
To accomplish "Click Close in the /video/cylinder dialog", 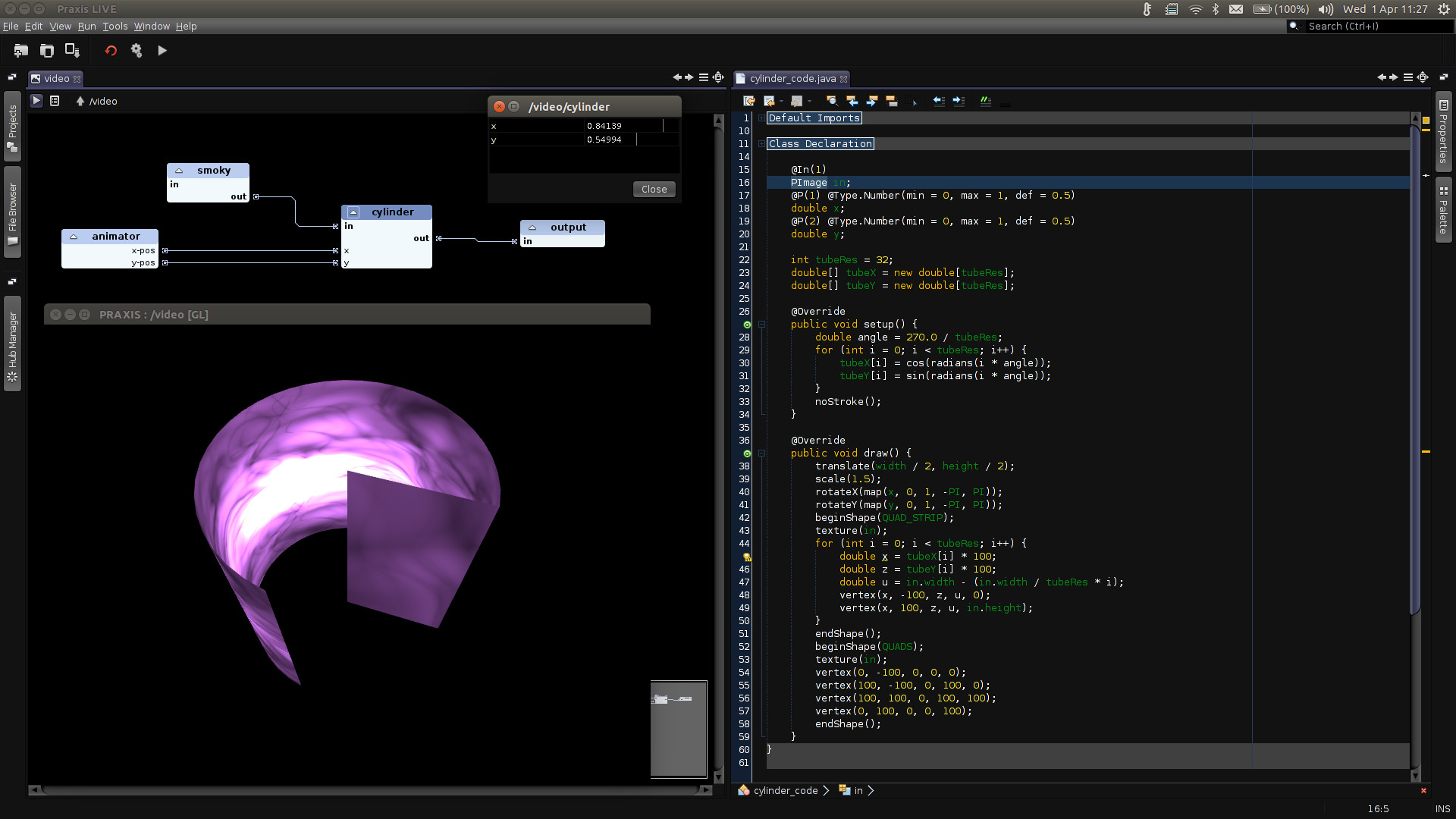I will click(x=653, y=189).
